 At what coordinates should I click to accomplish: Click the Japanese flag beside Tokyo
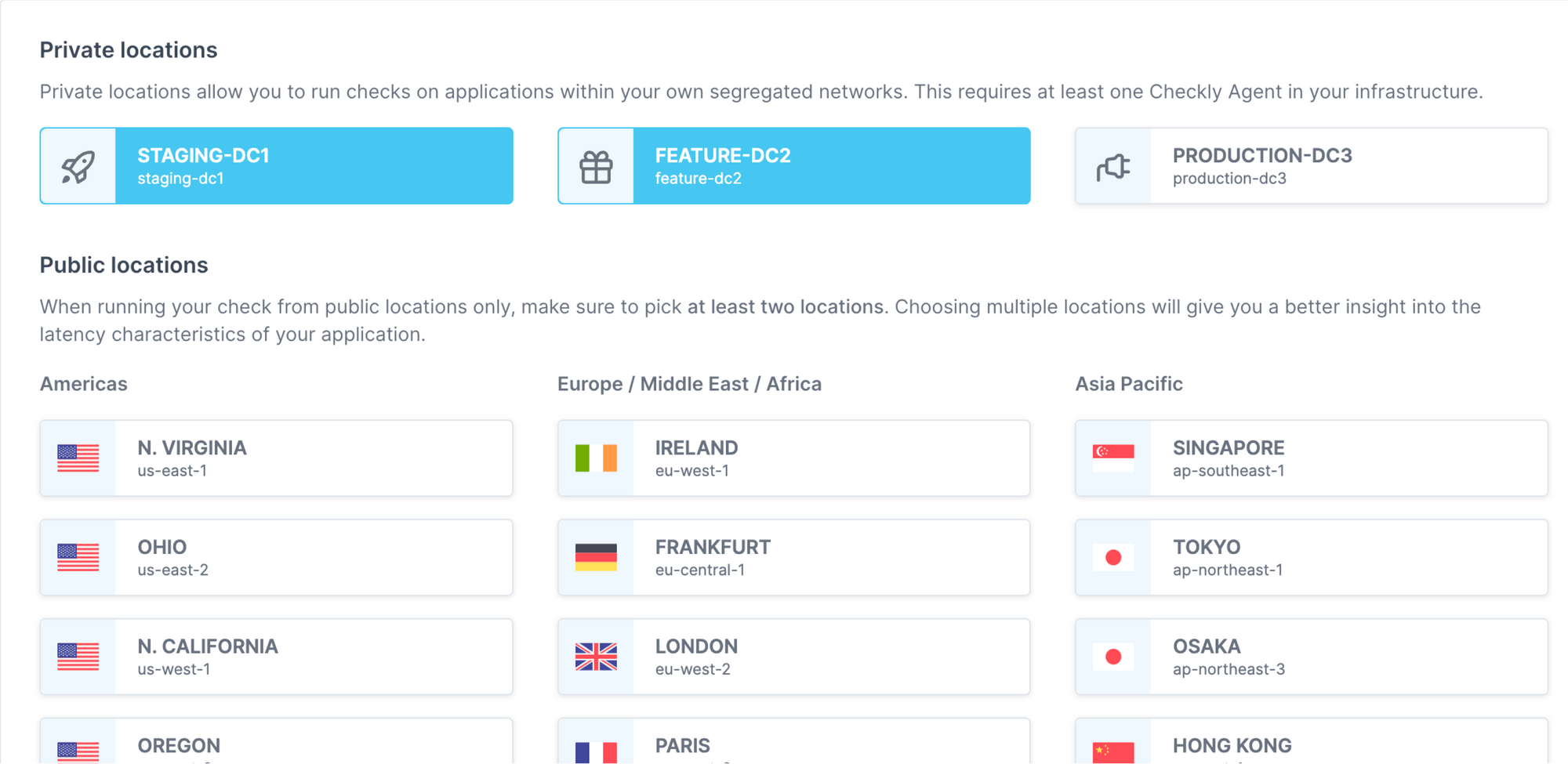pyautogui.click(x=1112, y=557)
